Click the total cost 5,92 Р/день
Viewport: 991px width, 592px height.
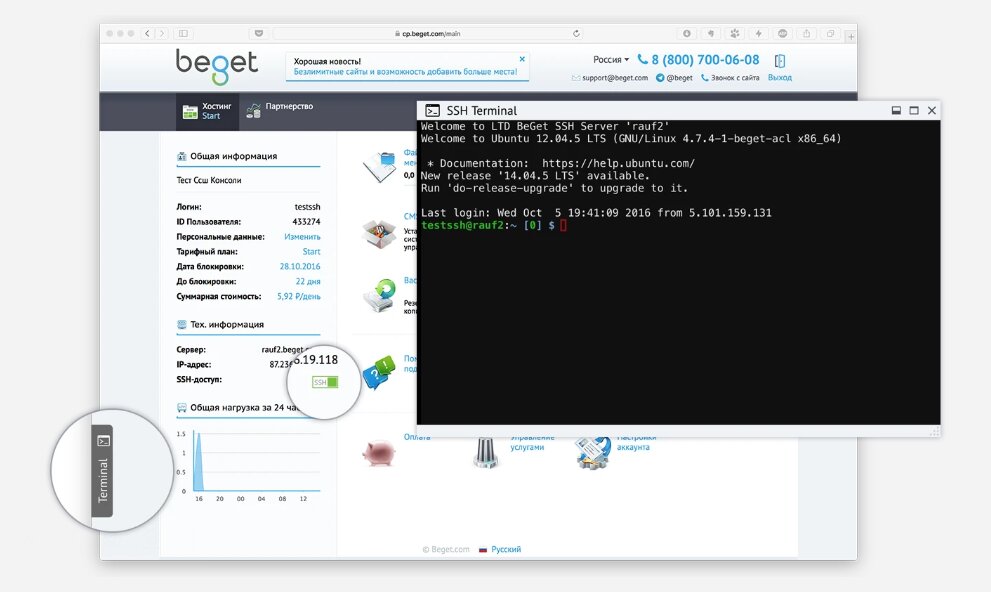(298, 296)
